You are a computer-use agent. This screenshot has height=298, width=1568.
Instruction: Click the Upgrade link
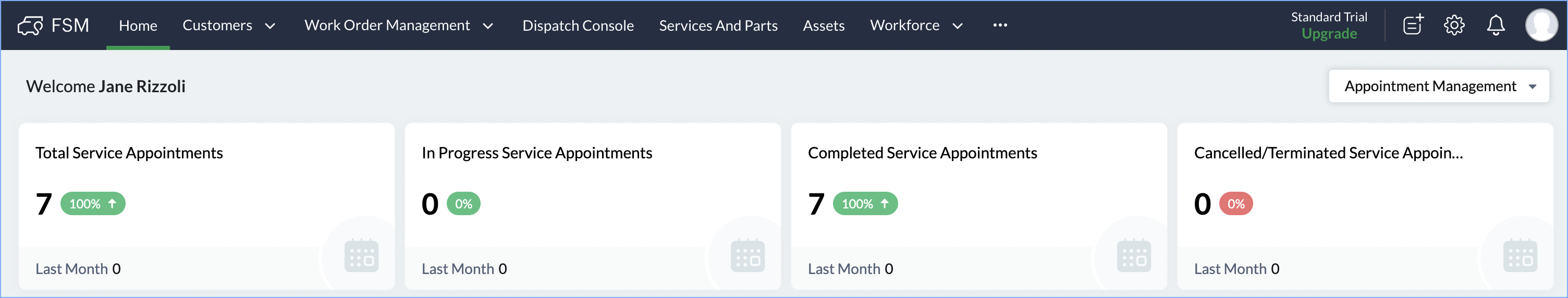(x=1329, y=34)
